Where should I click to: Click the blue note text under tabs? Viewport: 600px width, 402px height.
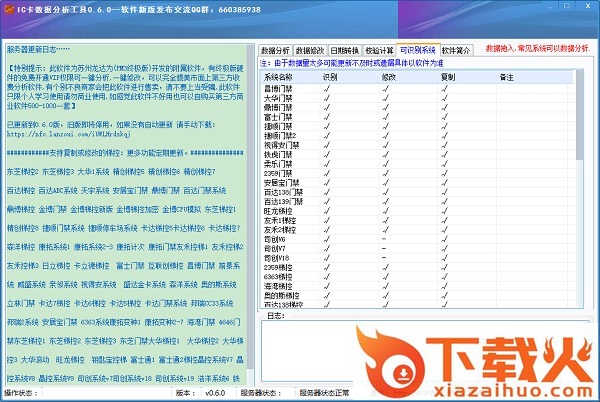click(351, 63)
